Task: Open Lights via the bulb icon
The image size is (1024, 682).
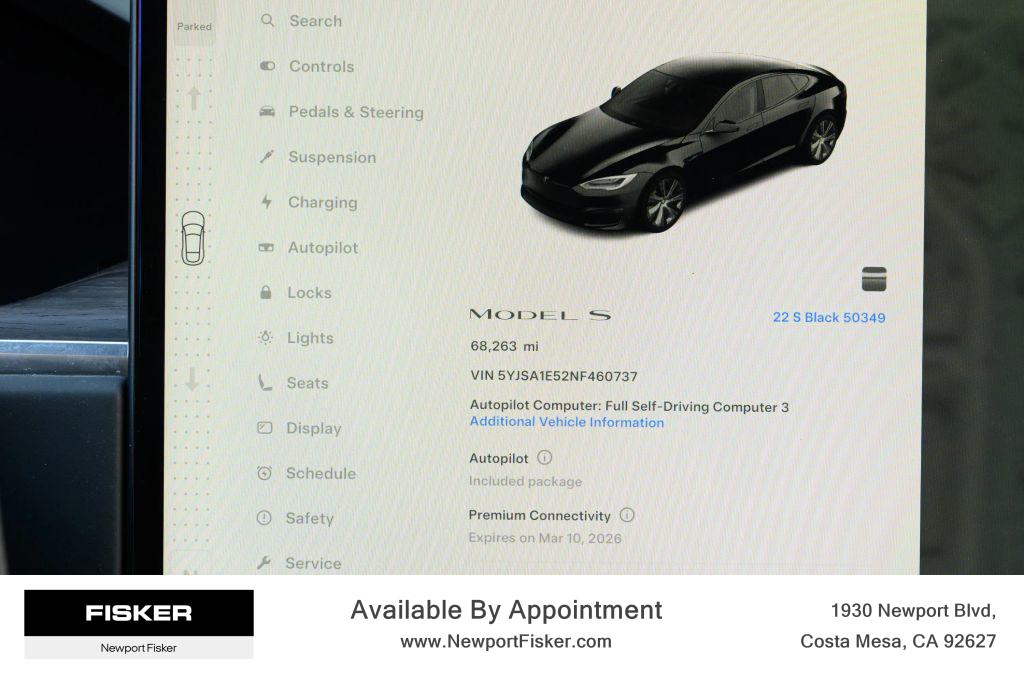Action: point(265,337)
